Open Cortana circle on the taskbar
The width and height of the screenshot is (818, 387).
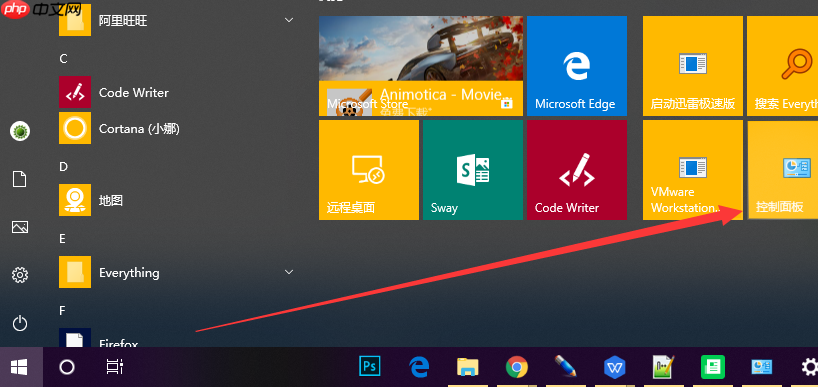point(67,367)
